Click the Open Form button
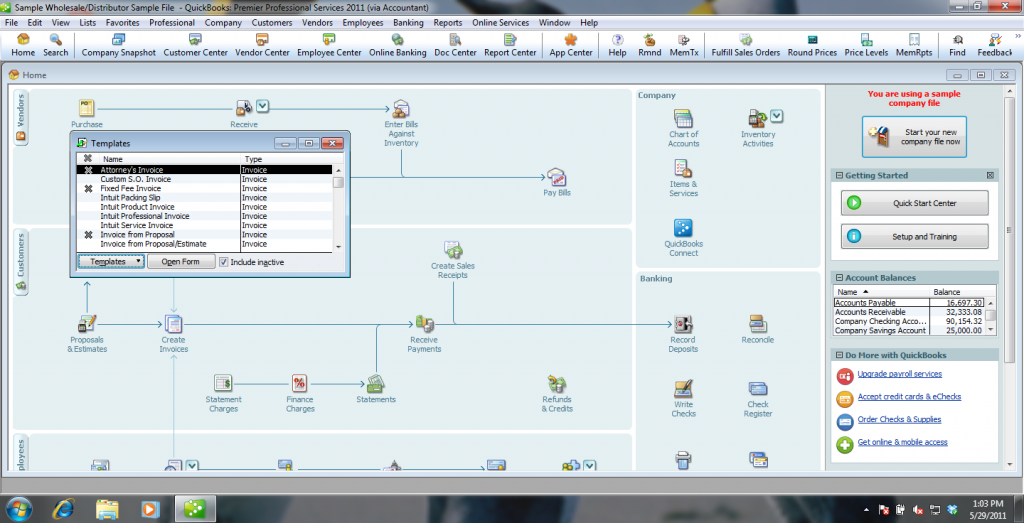Screen dimensions: 1024x523 pyautogui.click(x=181, y=261)
